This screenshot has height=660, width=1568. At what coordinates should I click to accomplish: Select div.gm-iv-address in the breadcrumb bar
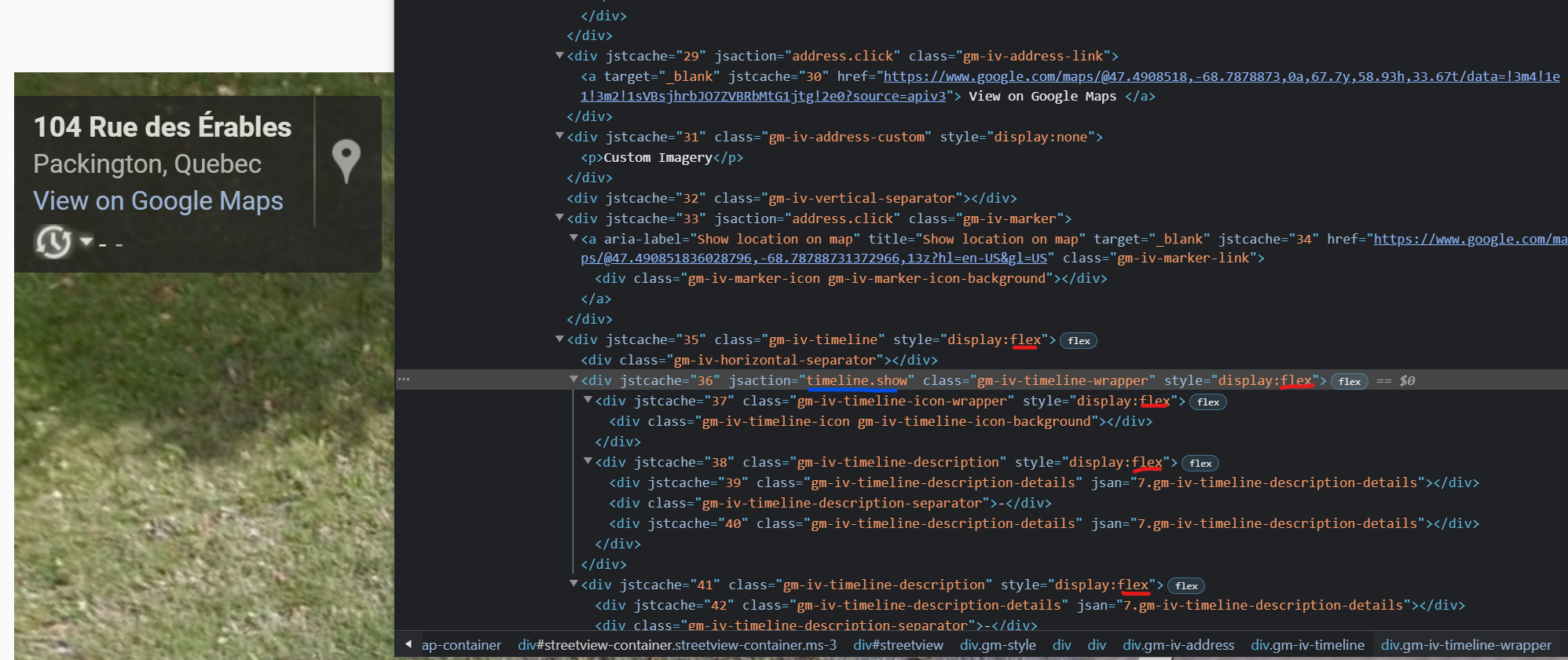(x=1178, y=645)
